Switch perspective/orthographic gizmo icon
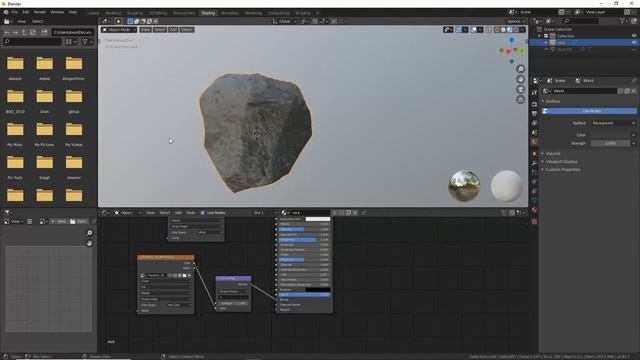The image size is (640, 360). tap(520, 99)
